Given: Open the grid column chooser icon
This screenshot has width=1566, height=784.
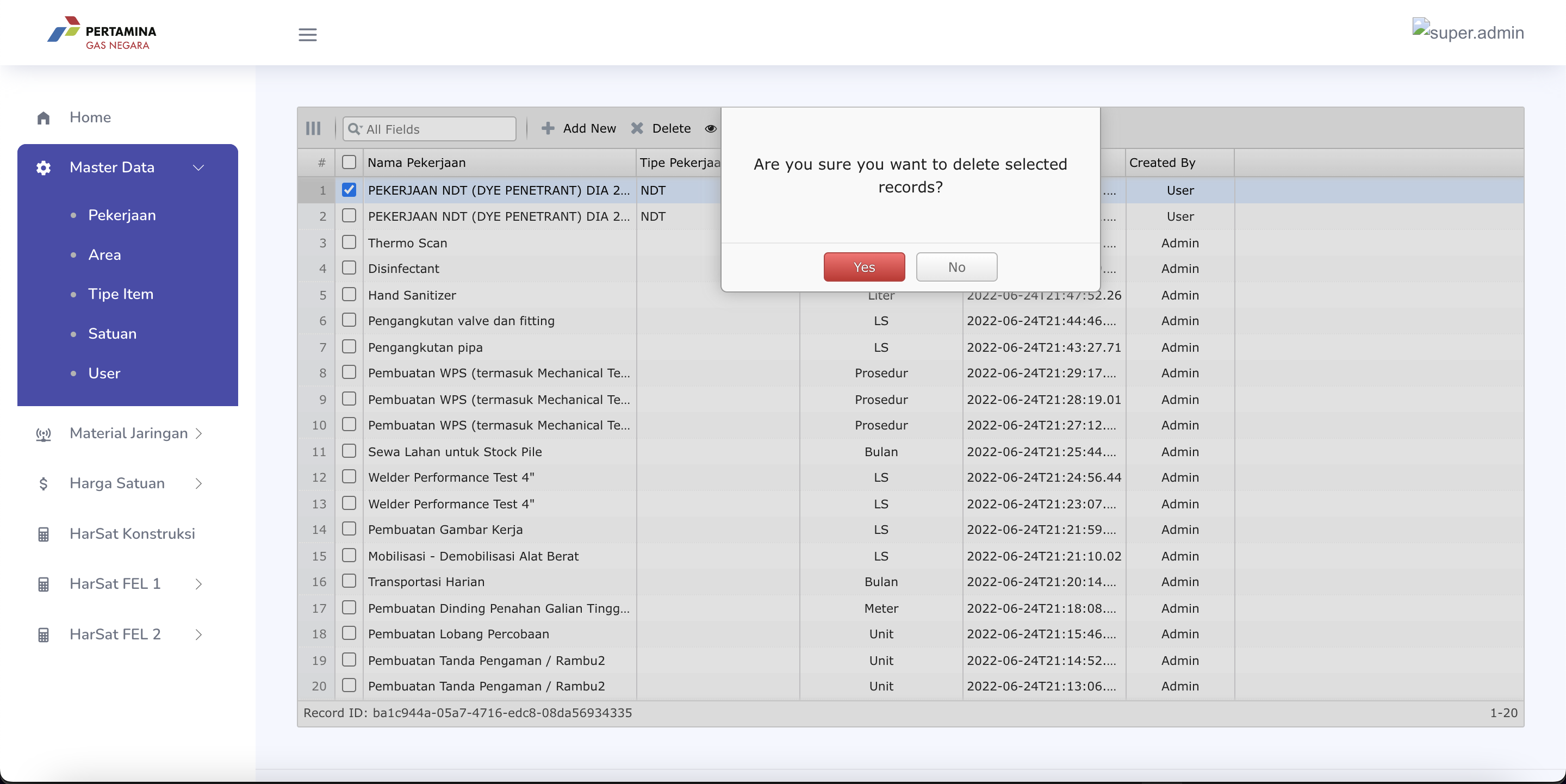Looking at the screenshot, I should pos(313,128).
